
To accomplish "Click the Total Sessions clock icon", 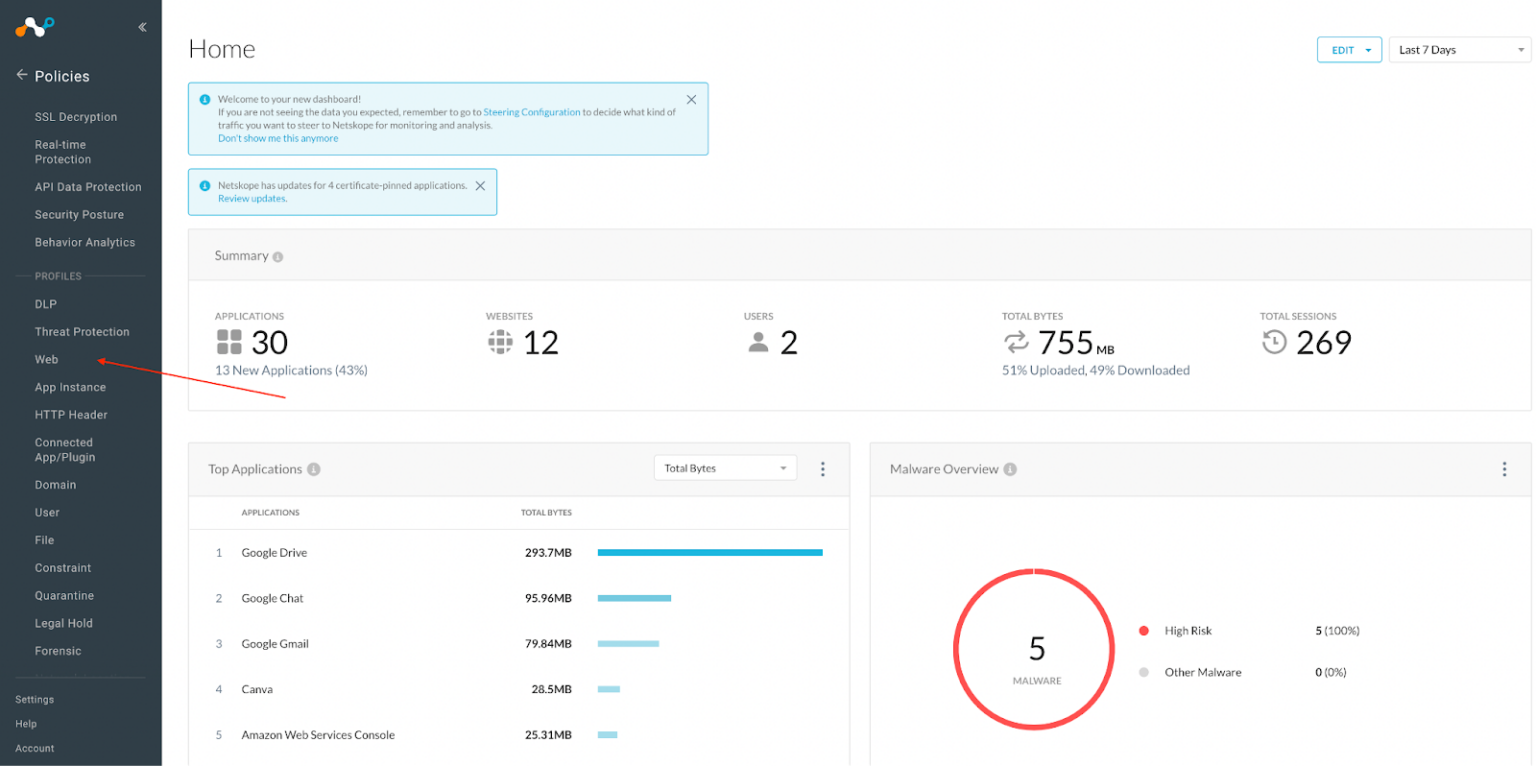I will pos(1274,342).
